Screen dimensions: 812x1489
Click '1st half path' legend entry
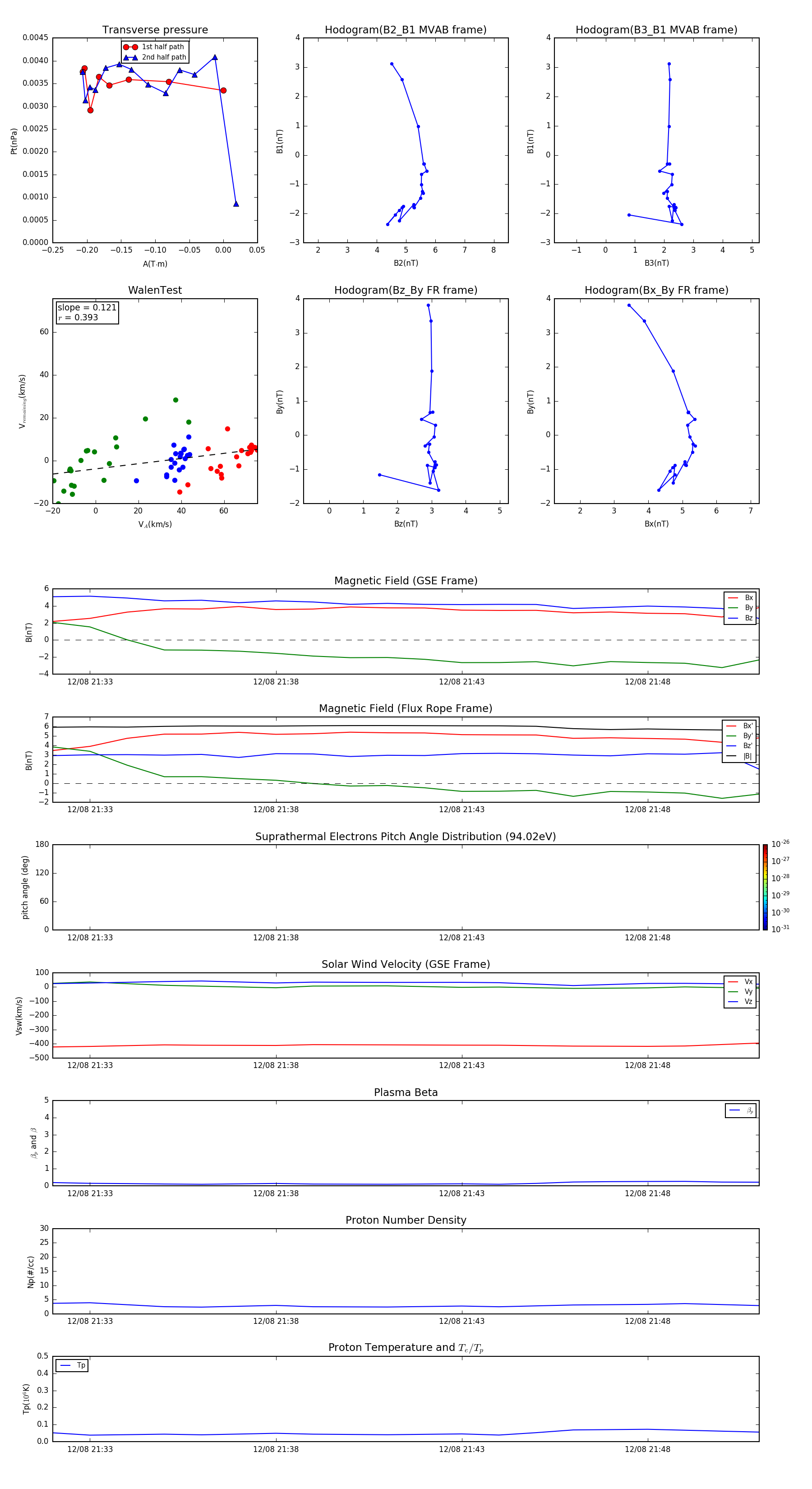click(154, 47)
